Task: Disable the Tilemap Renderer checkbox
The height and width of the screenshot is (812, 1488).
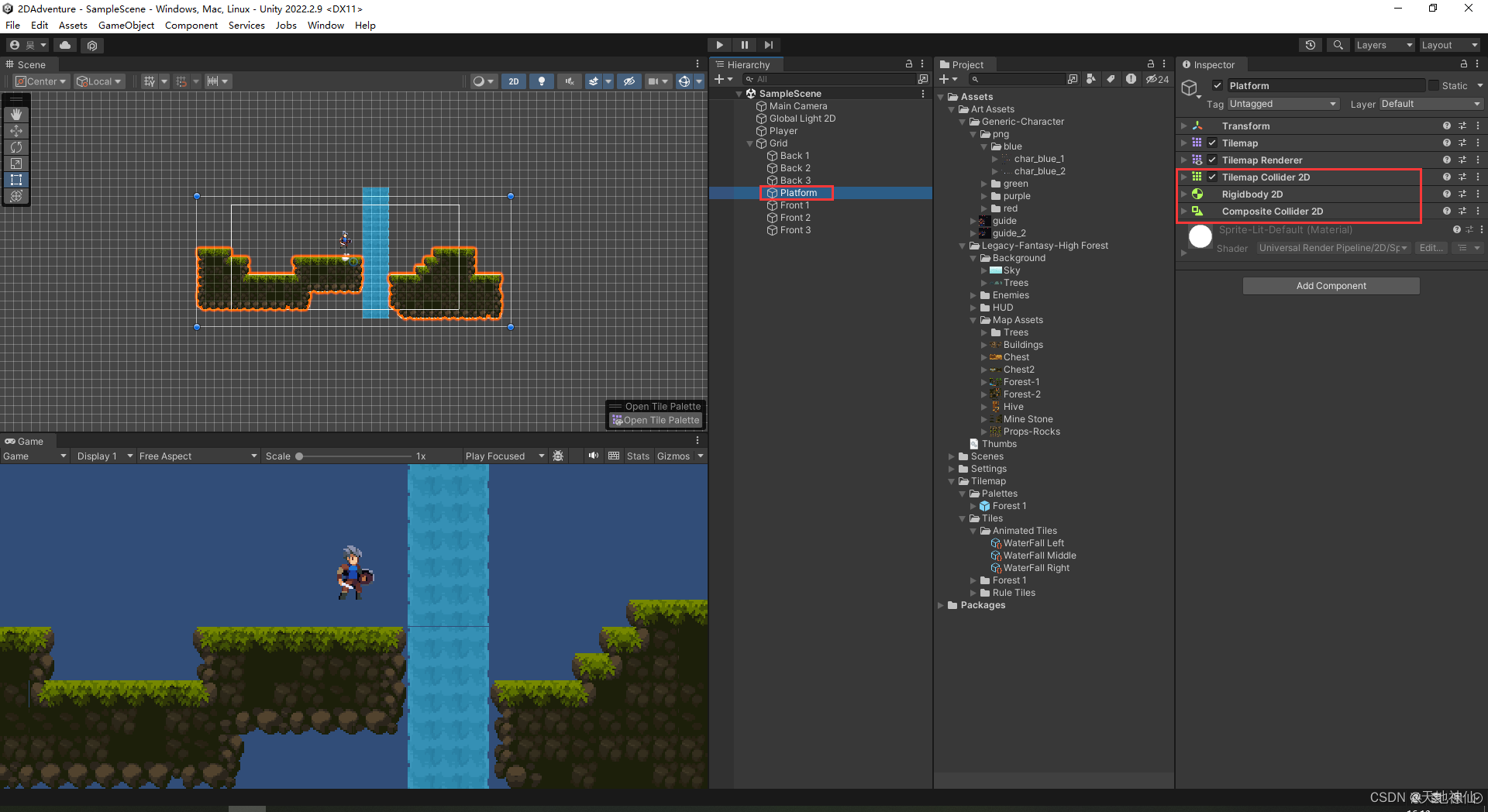Action: click(x=1212, y=160)
